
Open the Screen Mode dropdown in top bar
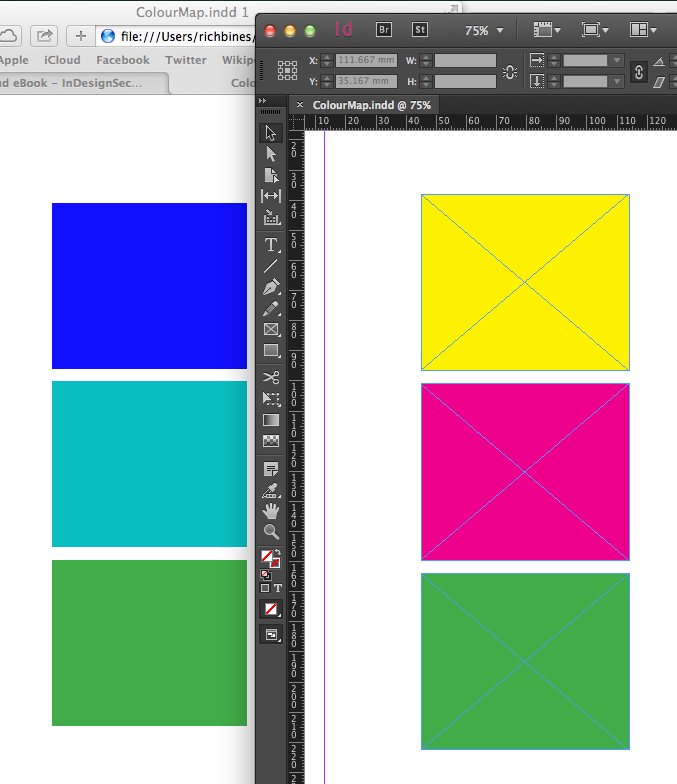click(x=594, y=30)
